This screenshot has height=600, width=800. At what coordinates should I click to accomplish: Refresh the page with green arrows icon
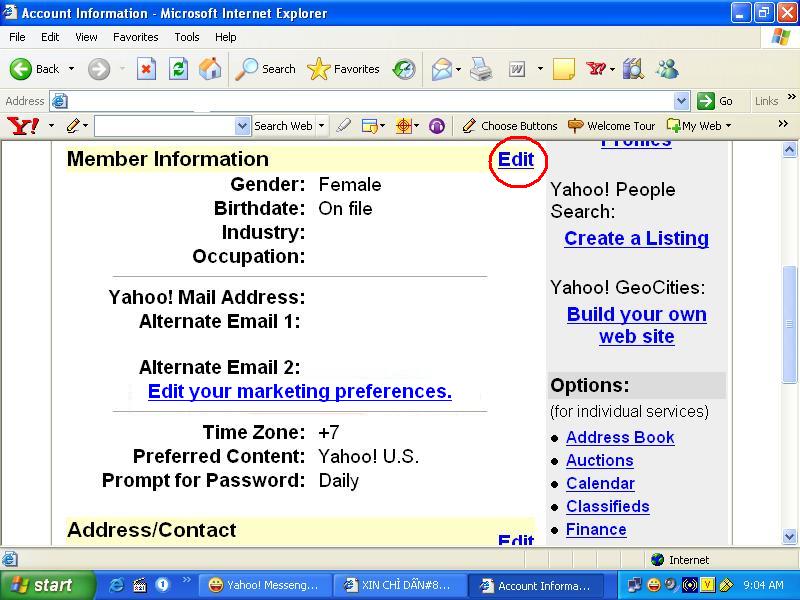pyautogui.click(x=179, y=69)
